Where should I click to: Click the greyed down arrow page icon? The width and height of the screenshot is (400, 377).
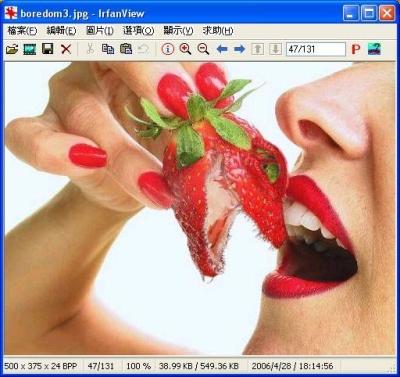tap(275, 49)
